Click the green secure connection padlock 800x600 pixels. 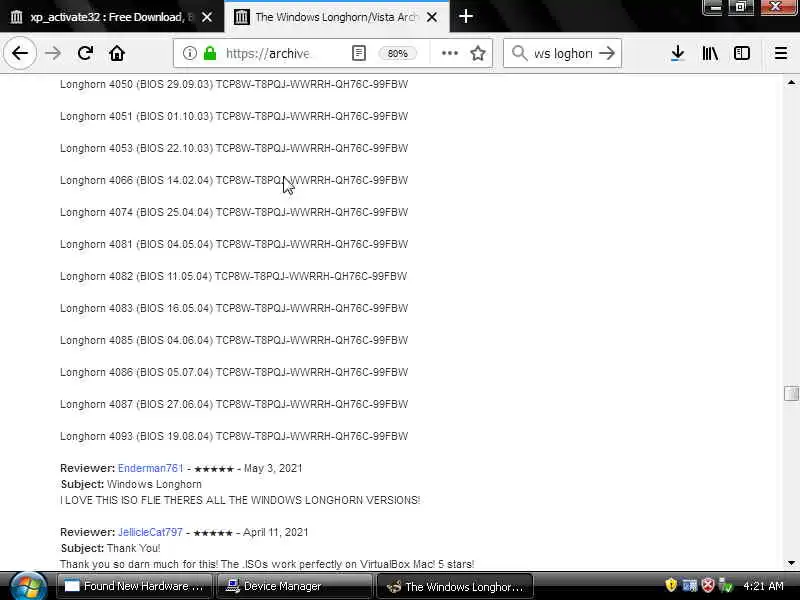click(x=210, y=53)
